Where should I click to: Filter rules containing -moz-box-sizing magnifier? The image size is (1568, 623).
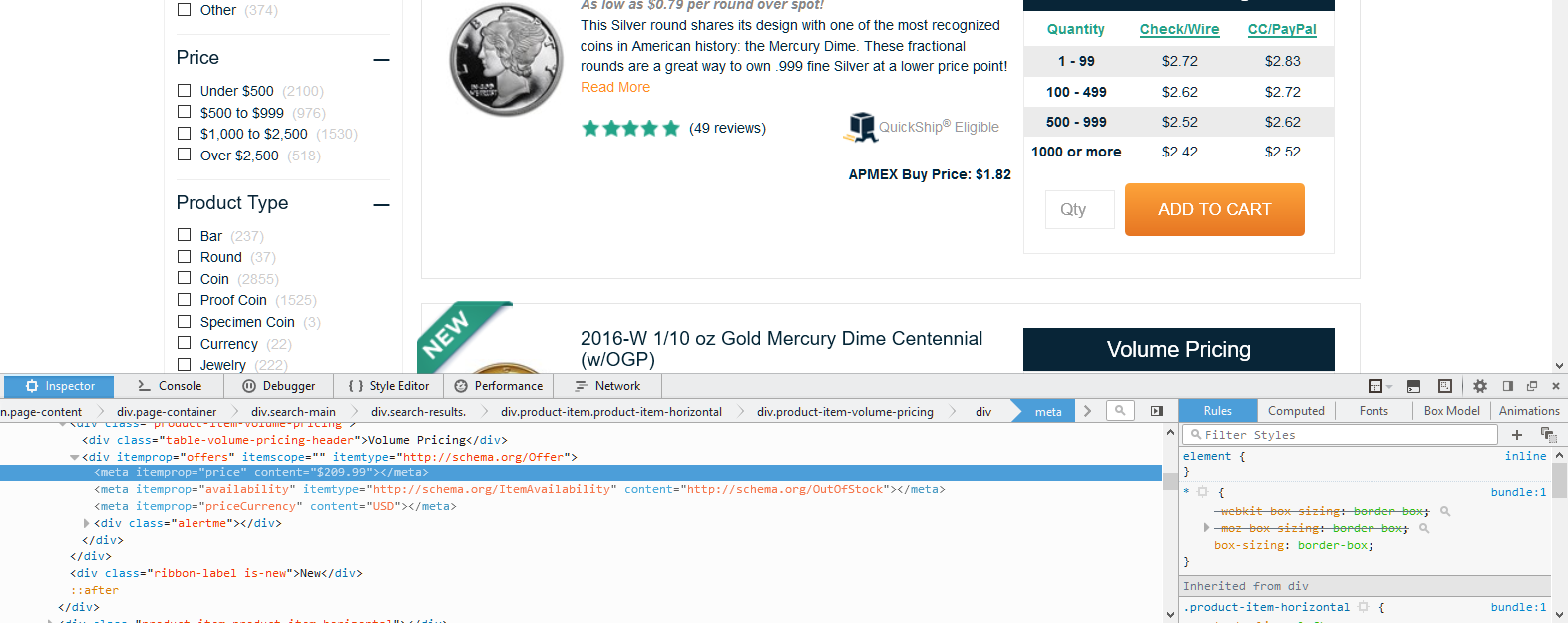(x=1424, y=528)
